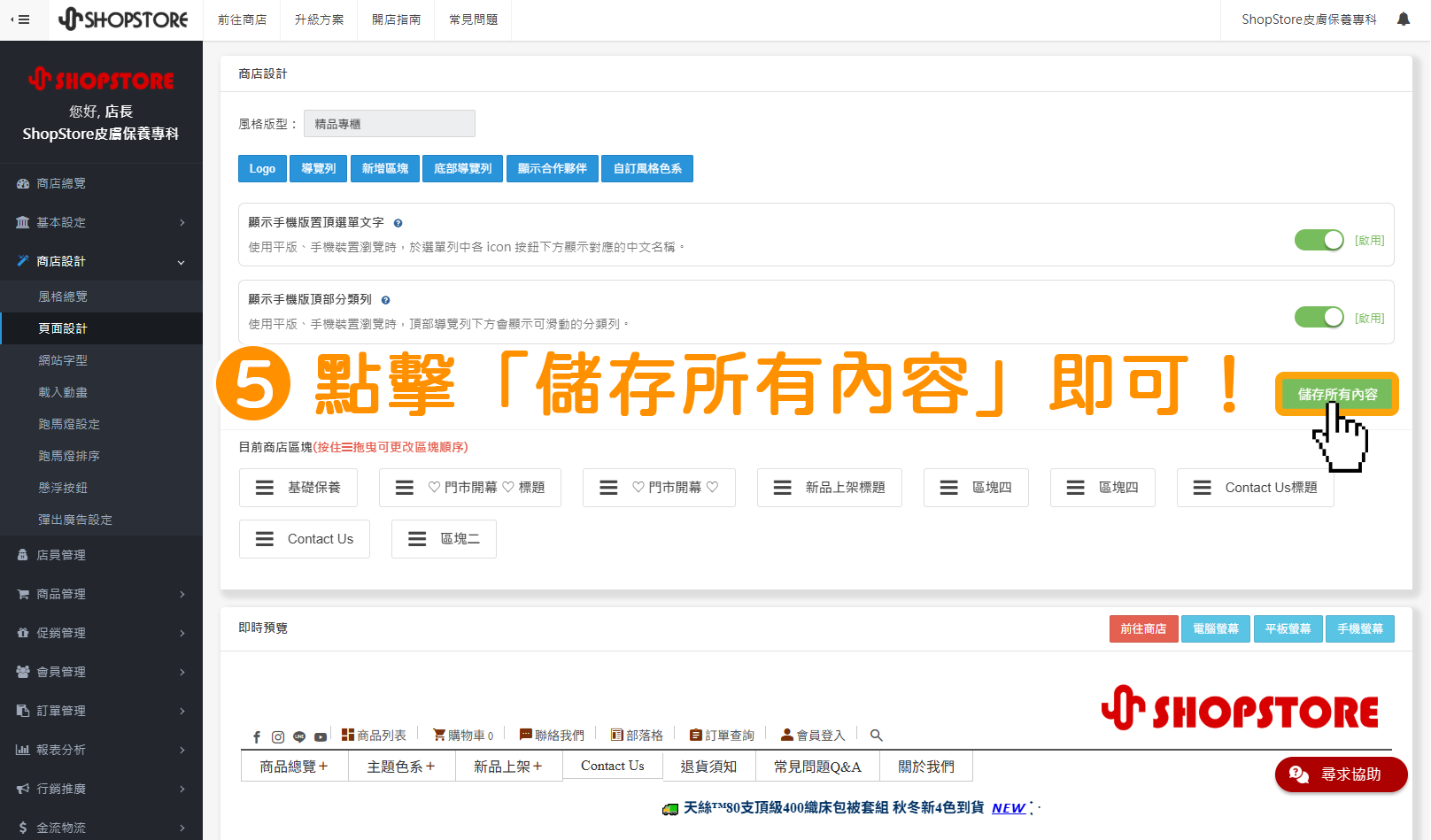
Task: Open 開店指南 in the top menu
Action: tap(396, 19)
